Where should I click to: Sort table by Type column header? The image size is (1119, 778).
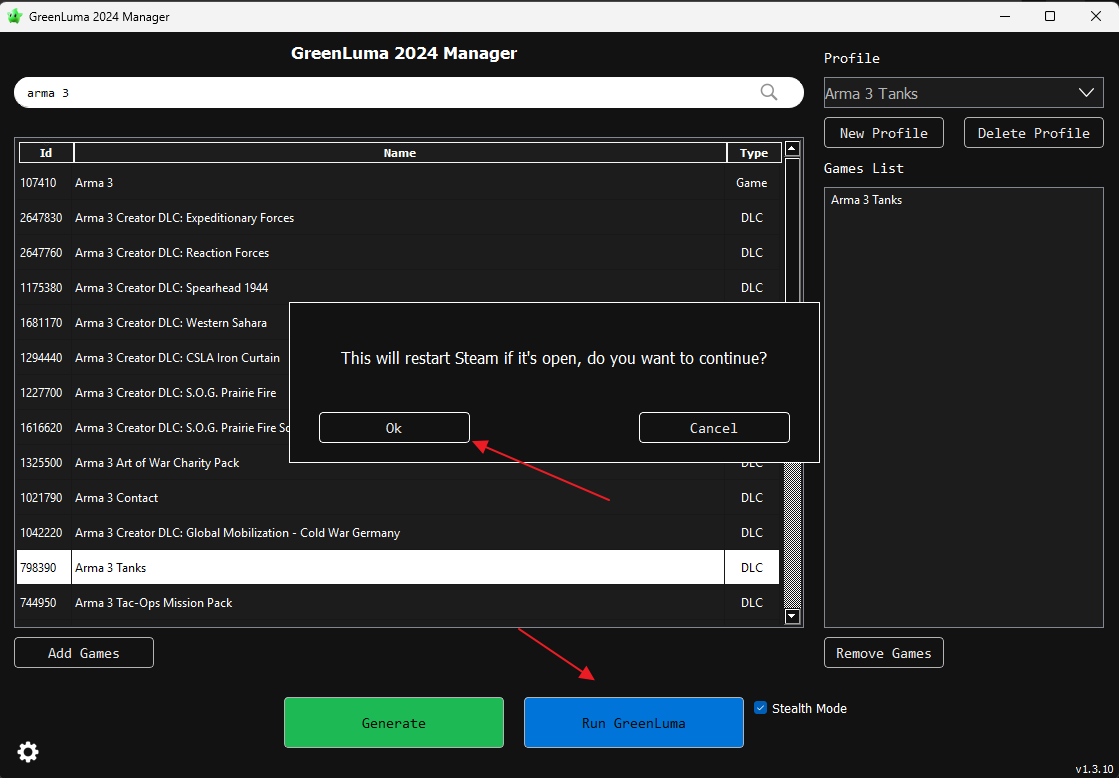753,153
